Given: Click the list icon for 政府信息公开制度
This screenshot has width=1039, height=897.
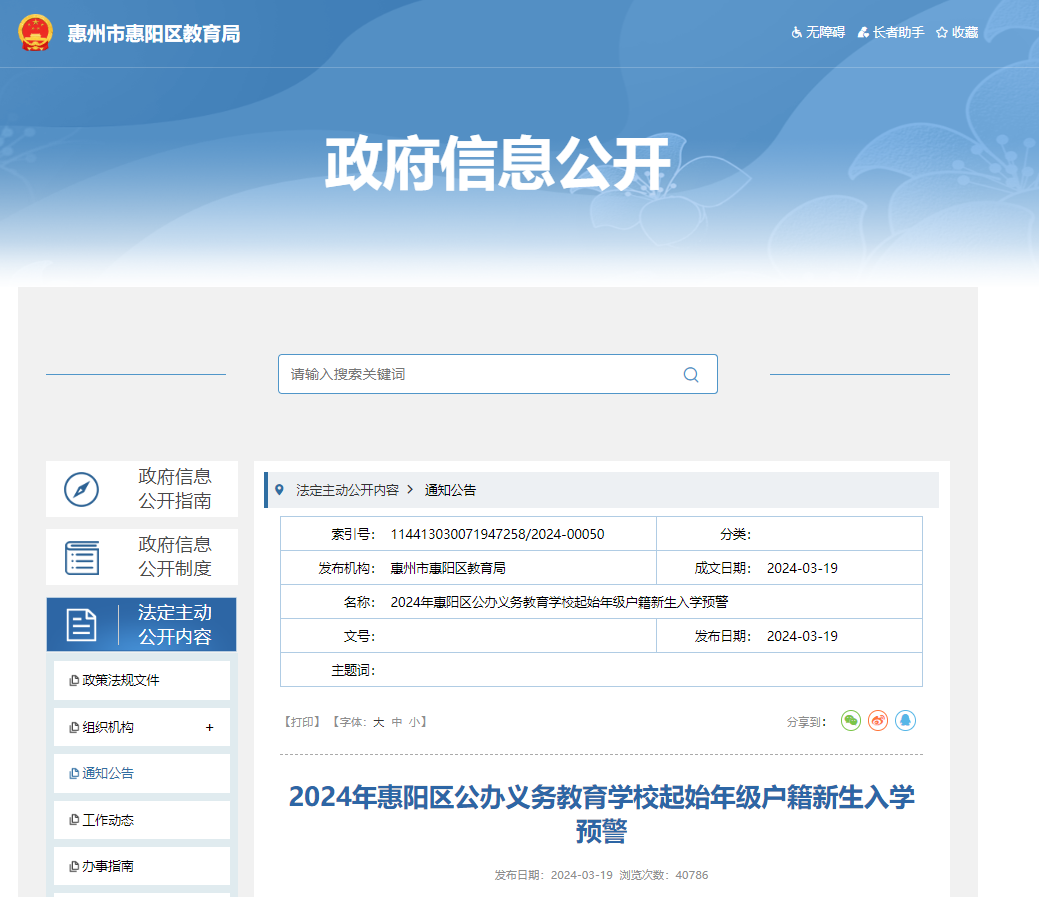Looking at the screenshot, I should tap(82, 557).
